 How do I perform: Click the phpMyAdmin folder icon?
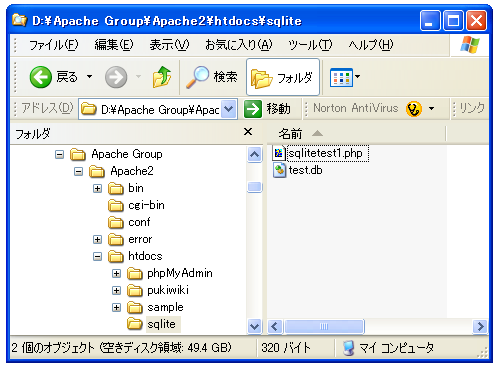[x=135, y=273]
